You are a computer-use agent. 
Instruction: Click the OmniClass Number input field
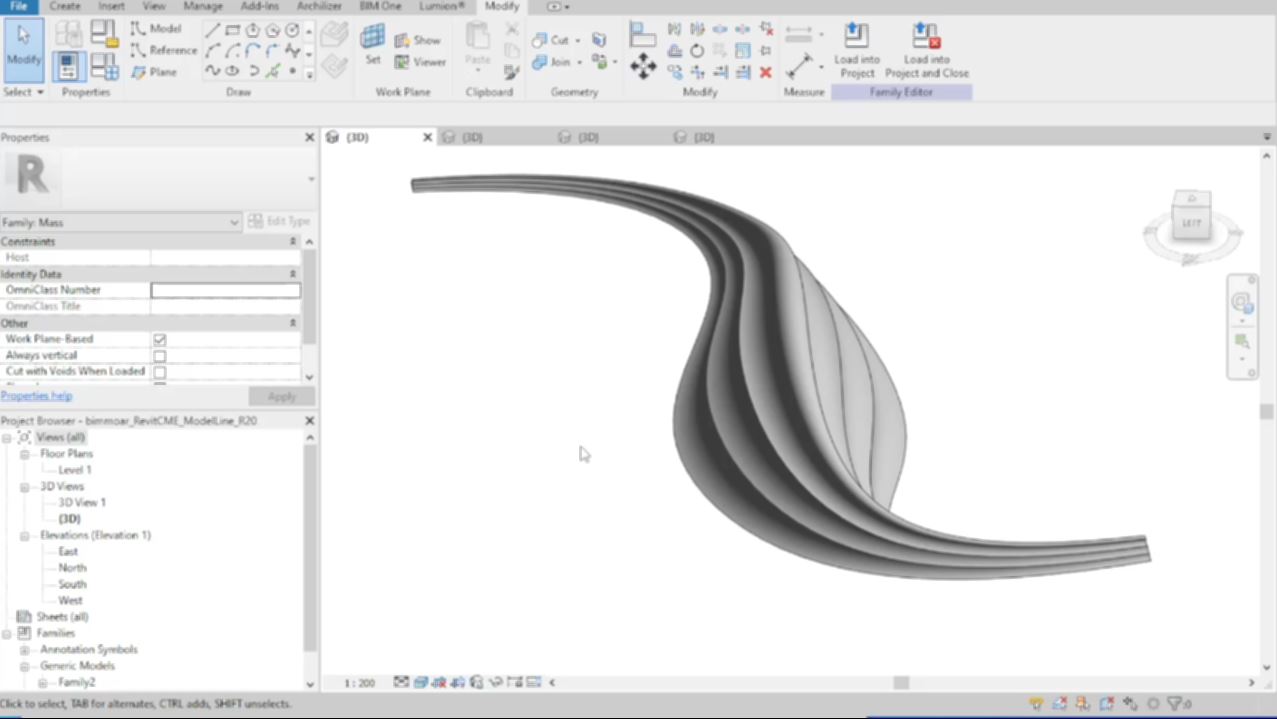(x=225, y=290)
